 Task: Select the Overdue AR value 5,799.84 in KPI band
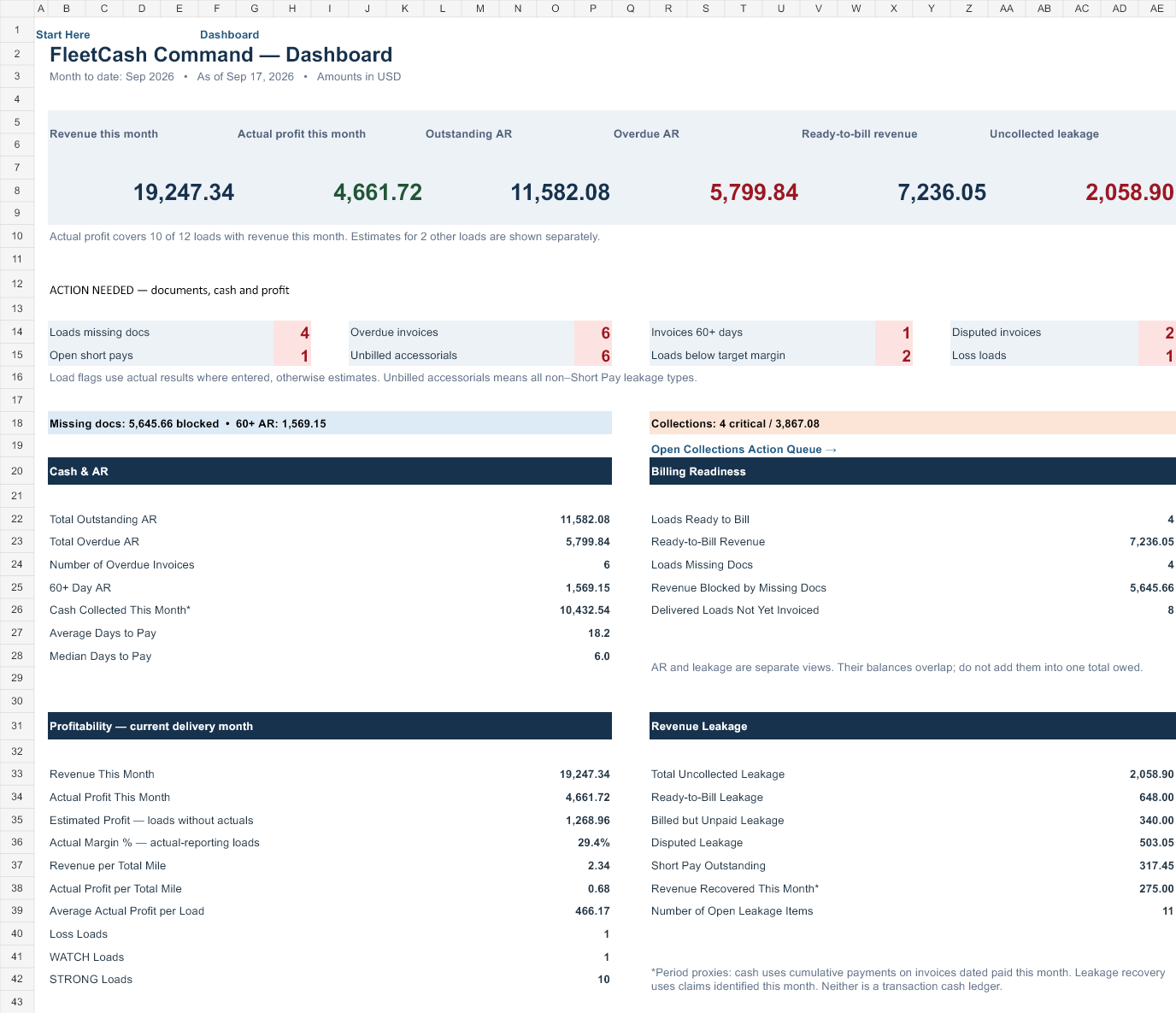(x=754, y=192)
